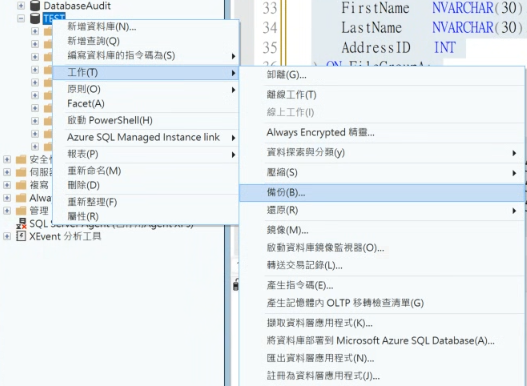Open the 報表(P) menu entry
527x386 pixels.
click(x=146, y=154)
